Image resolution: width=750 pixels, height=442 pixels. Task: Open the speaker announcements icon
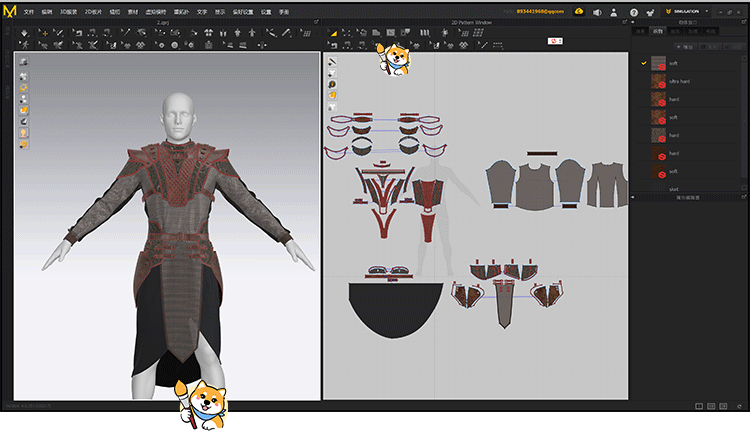pos(597,12)
